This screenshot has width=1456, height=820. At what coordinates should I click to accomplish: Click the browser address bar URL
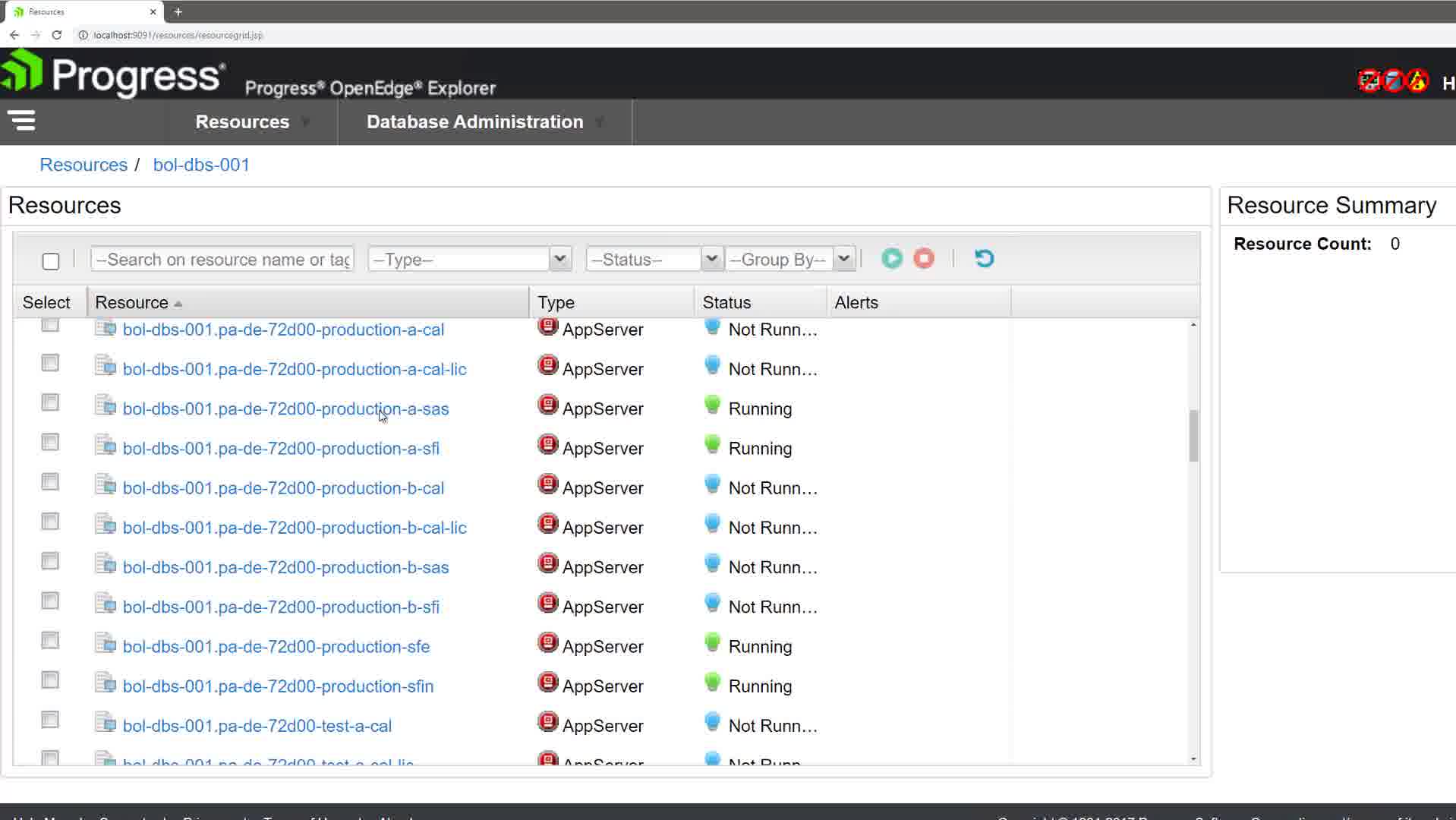178,35
